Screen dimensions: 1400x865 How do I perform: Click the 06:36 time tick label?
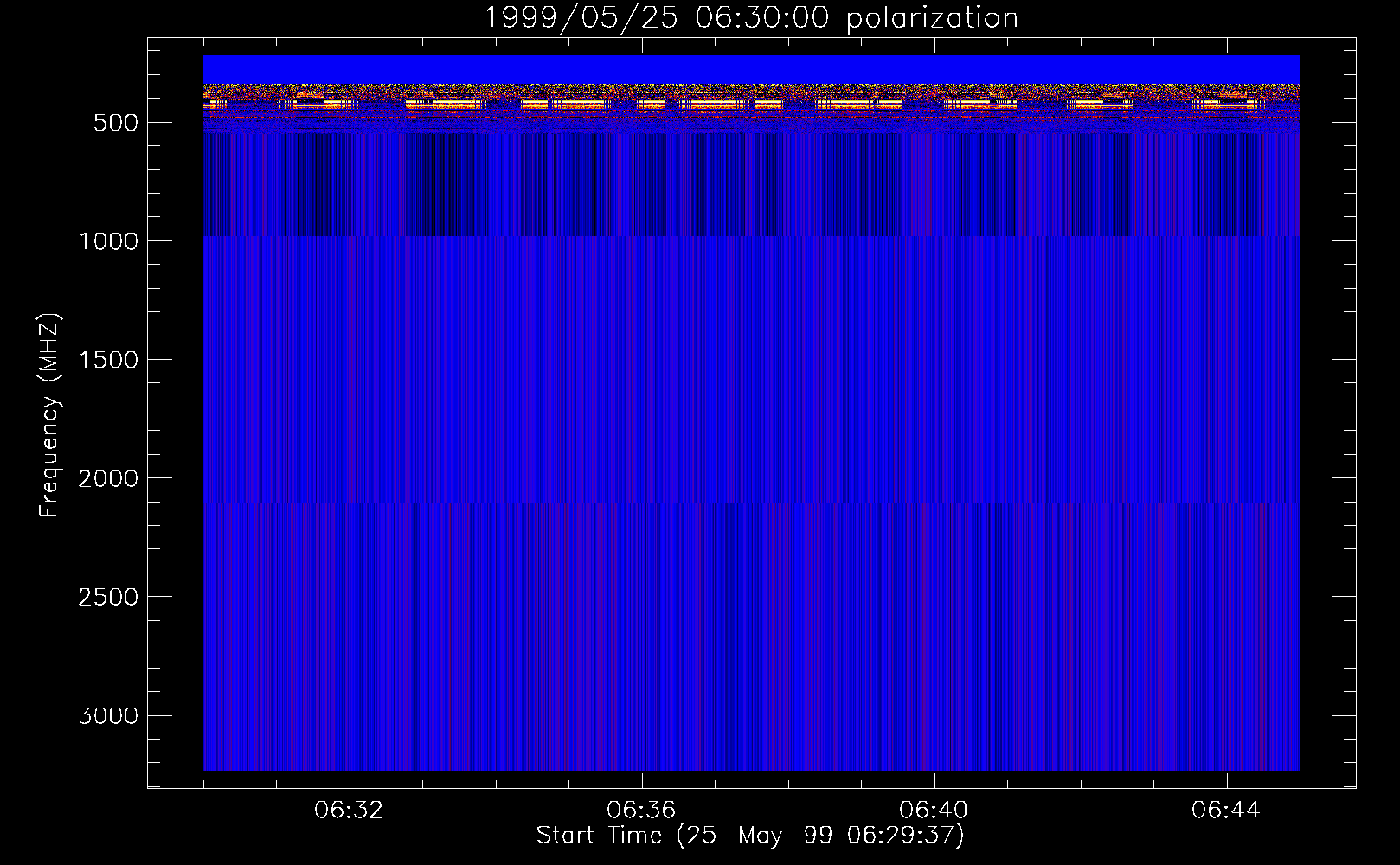(642, 811)
